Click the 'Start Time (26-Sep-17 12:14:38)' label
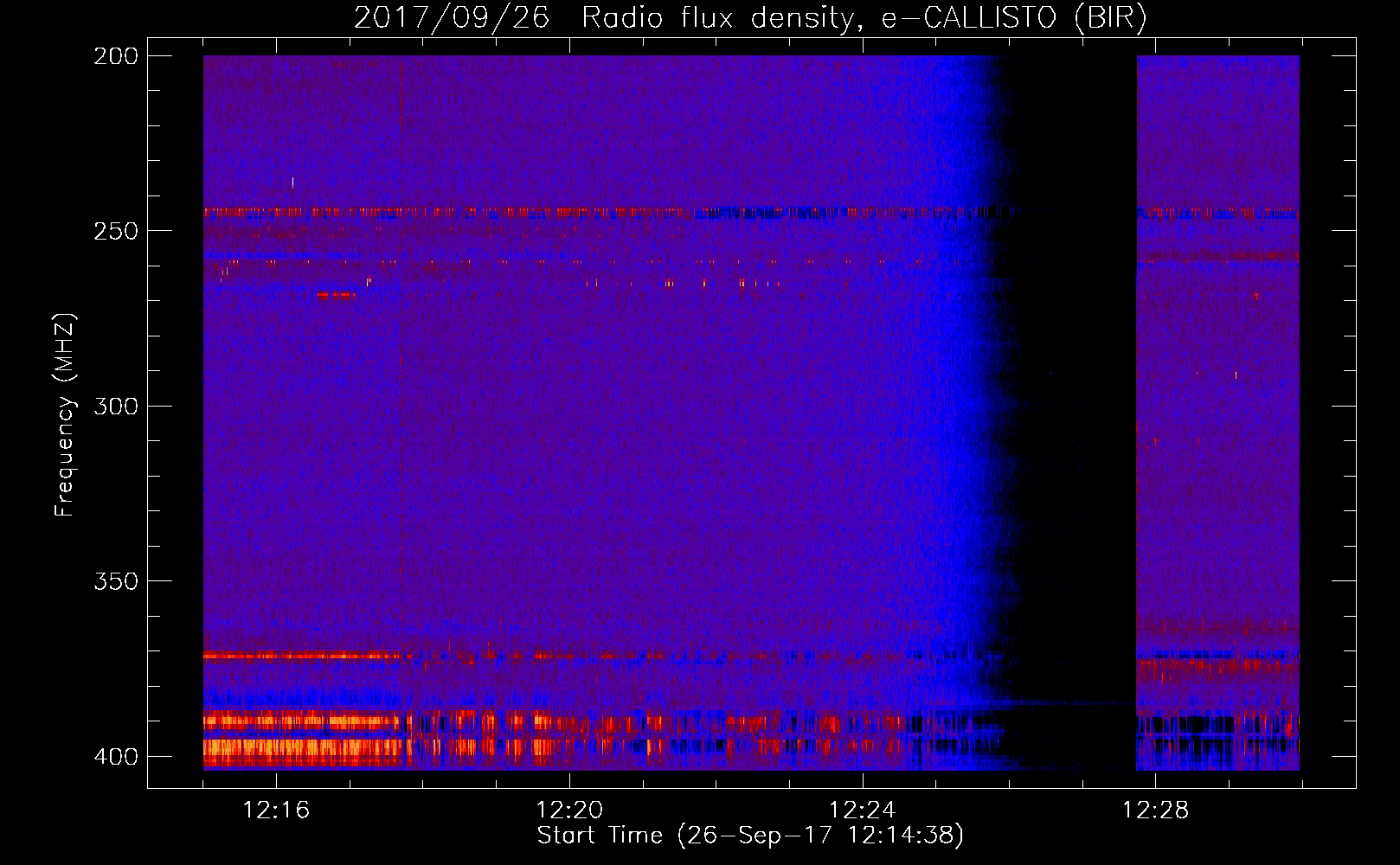This screenshot has width=1400, height=865. tap(750, 836)
